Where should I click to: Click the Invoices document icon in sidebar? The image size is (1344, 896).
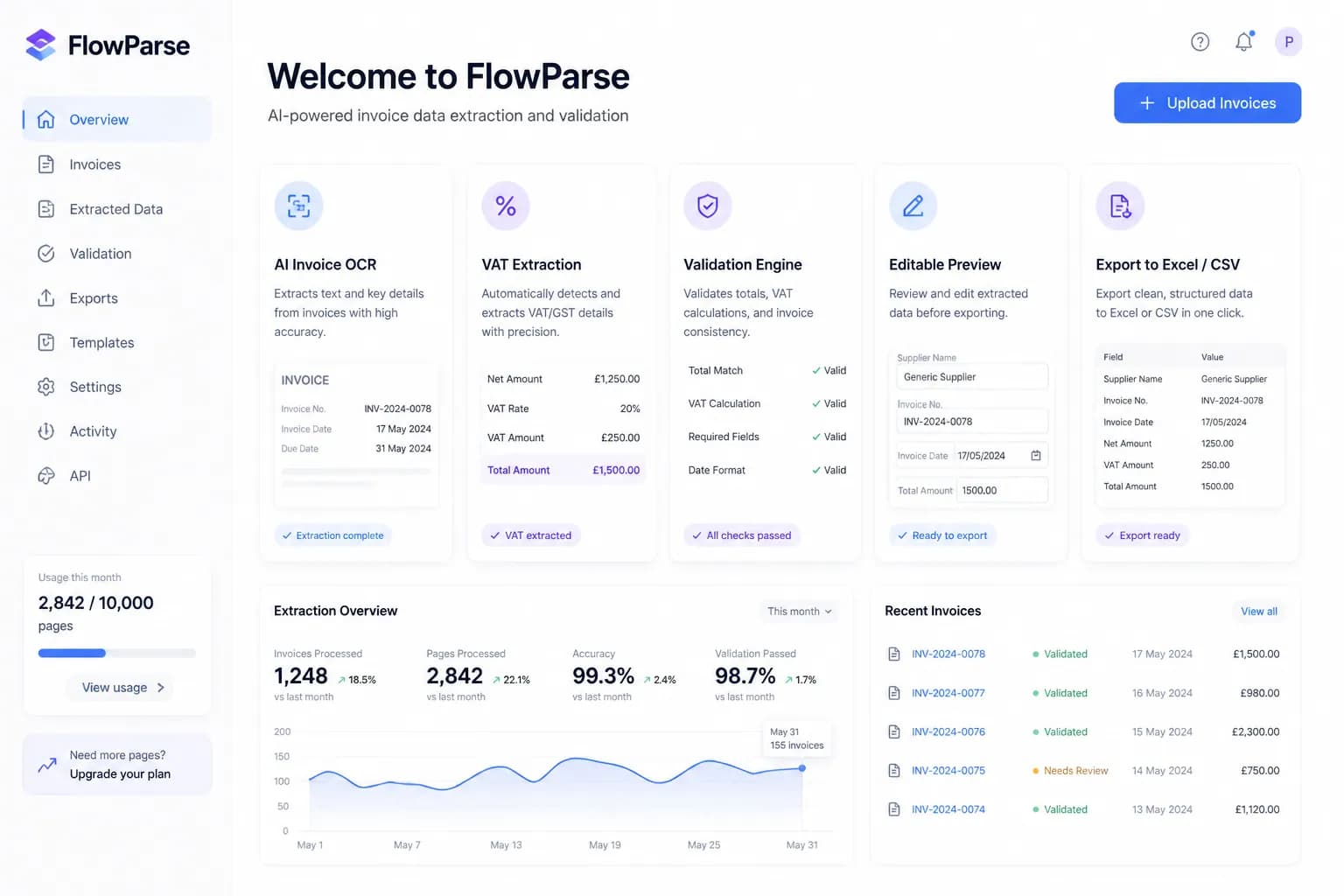(46, 164)
